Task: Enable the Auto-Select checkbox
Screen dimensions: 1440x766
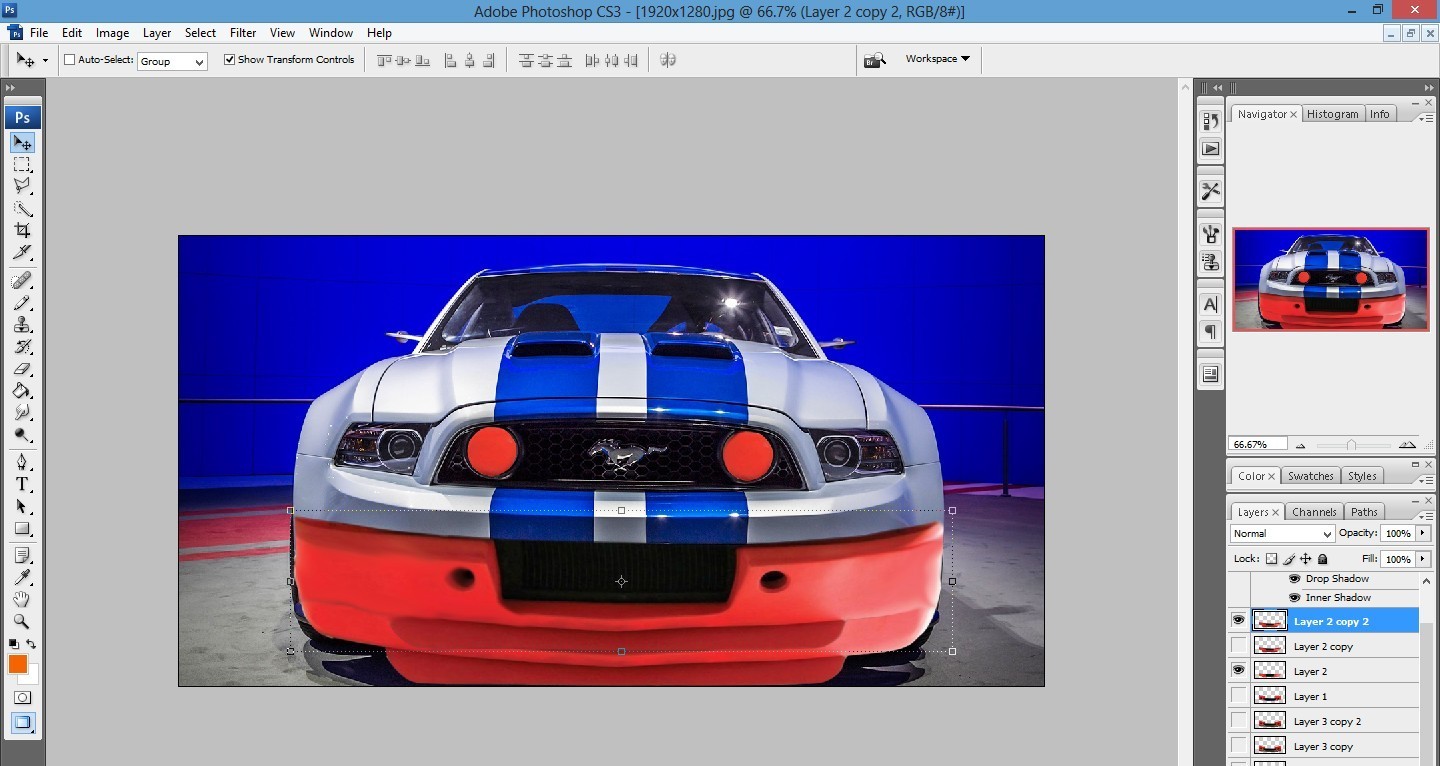Action: click(70, 60)
